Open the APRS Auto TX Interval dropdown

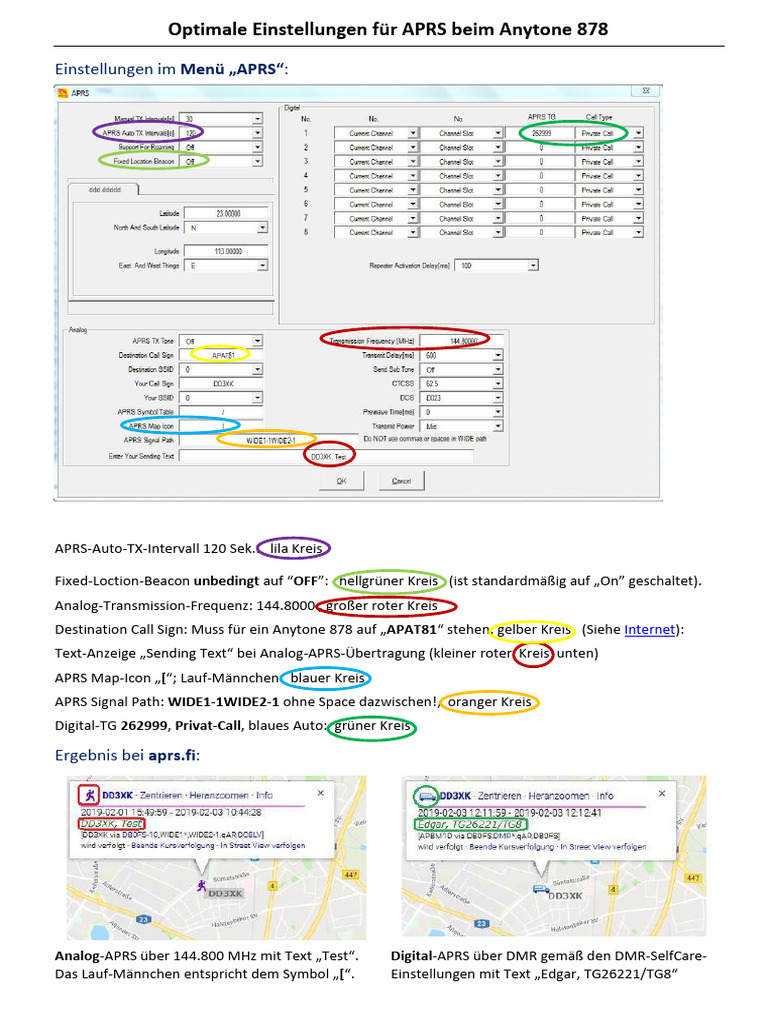[x=257, y=133]
